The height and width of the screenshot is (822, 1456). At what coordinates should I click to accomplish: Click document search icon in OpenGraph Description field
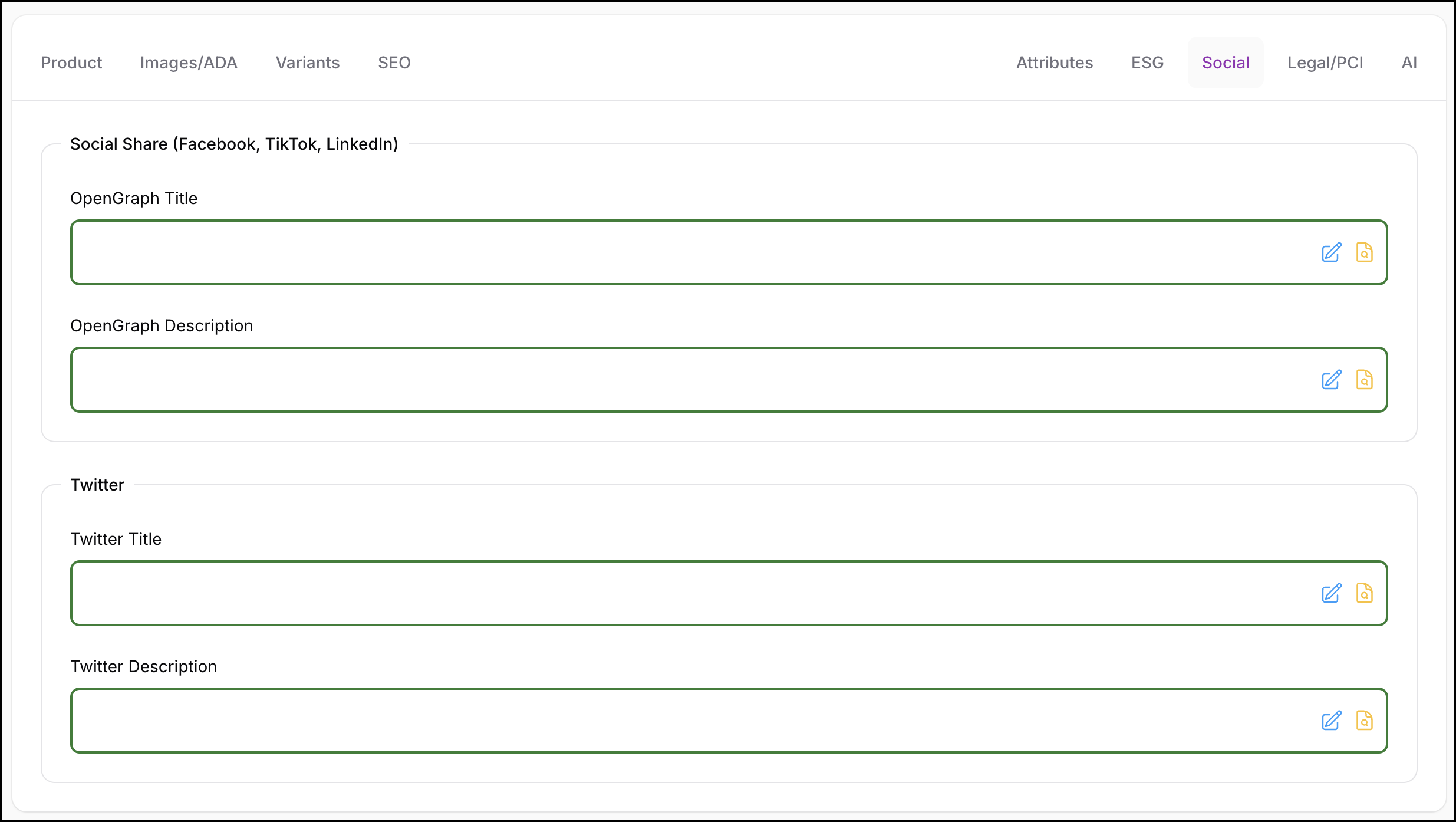pyautogui.click(x=1364, y=380)
